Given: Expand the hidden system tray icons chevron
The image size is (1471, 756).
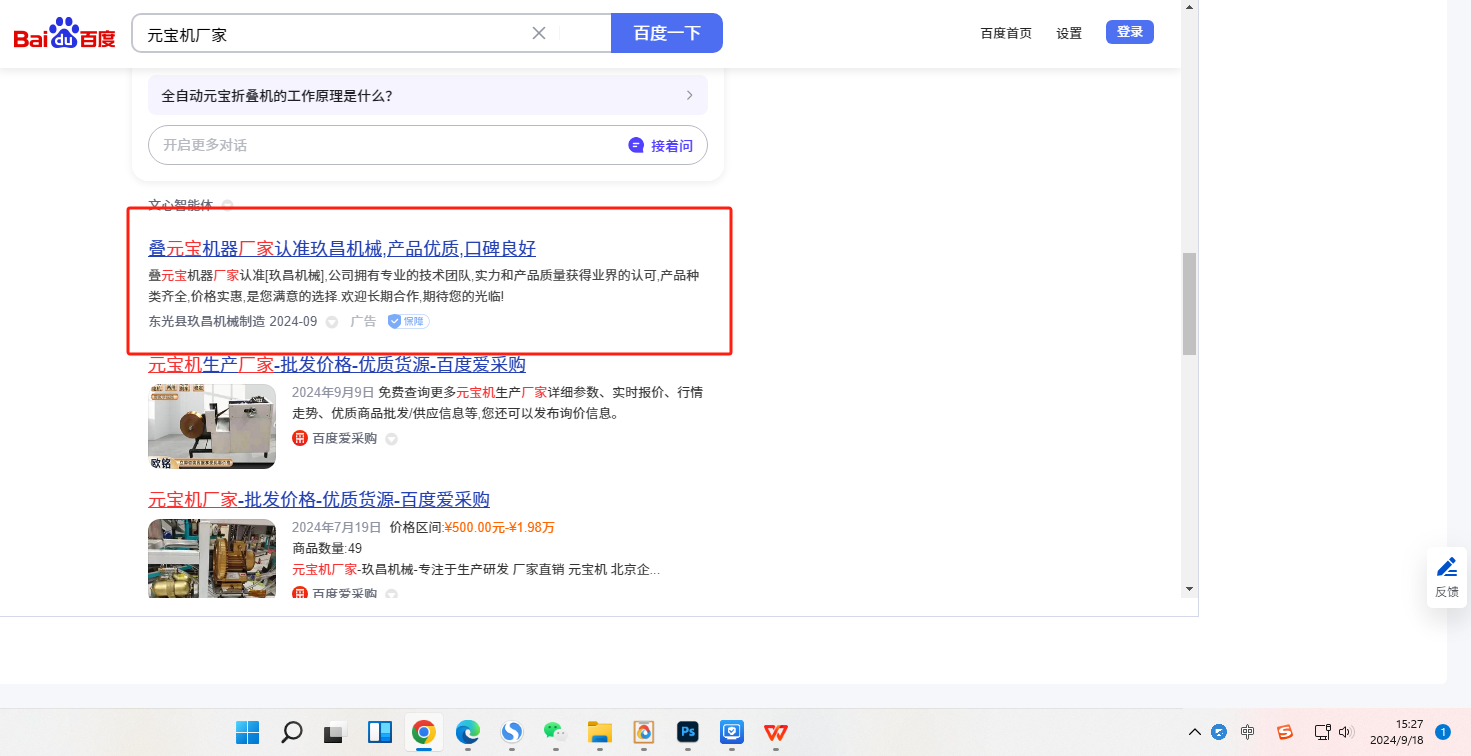Looking at the screenshot, I should (x=1194, y=732).
